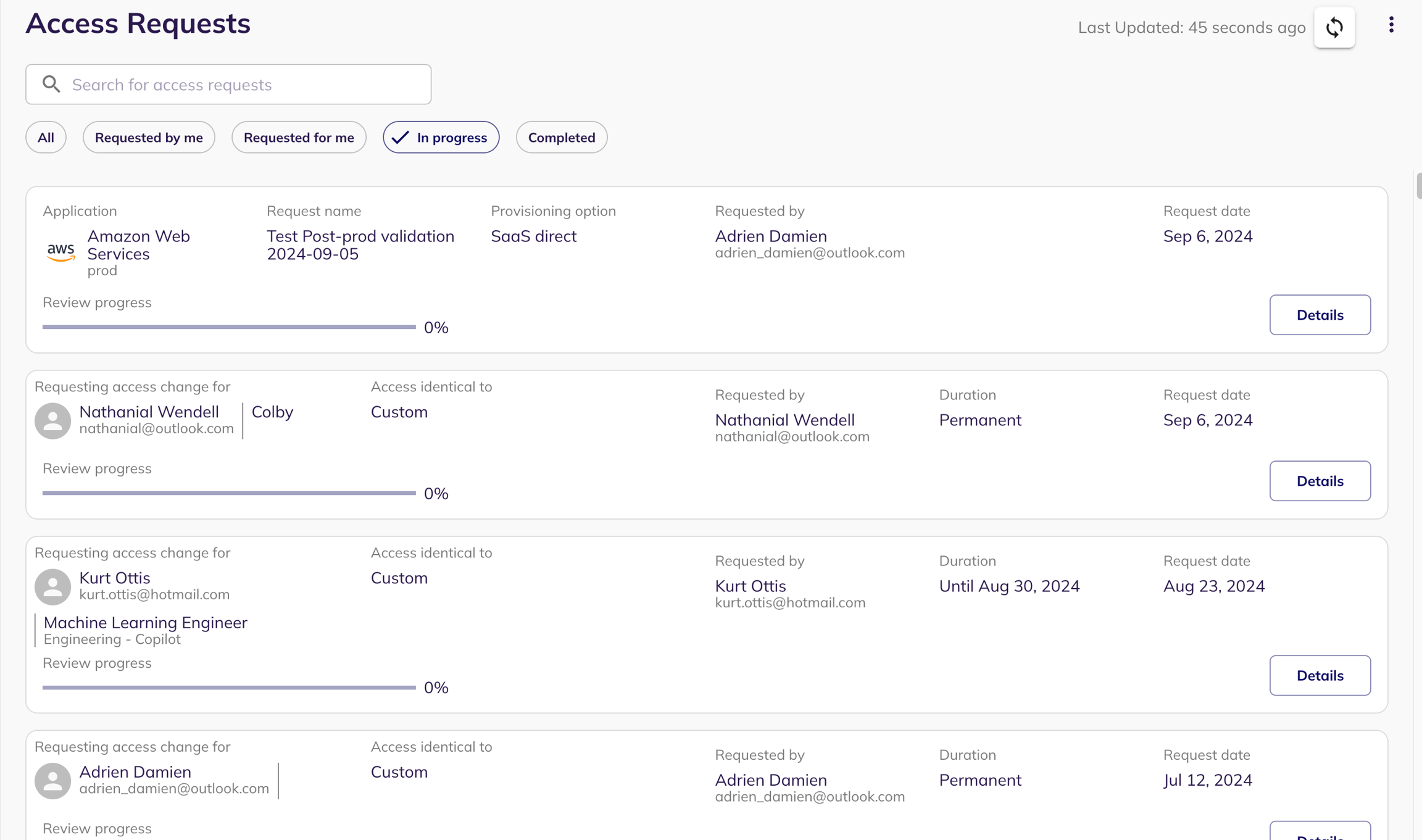Click the checkmark on In progress chip
The height and width of the screenshot is (840, 1422).
[x=401, y=137]
